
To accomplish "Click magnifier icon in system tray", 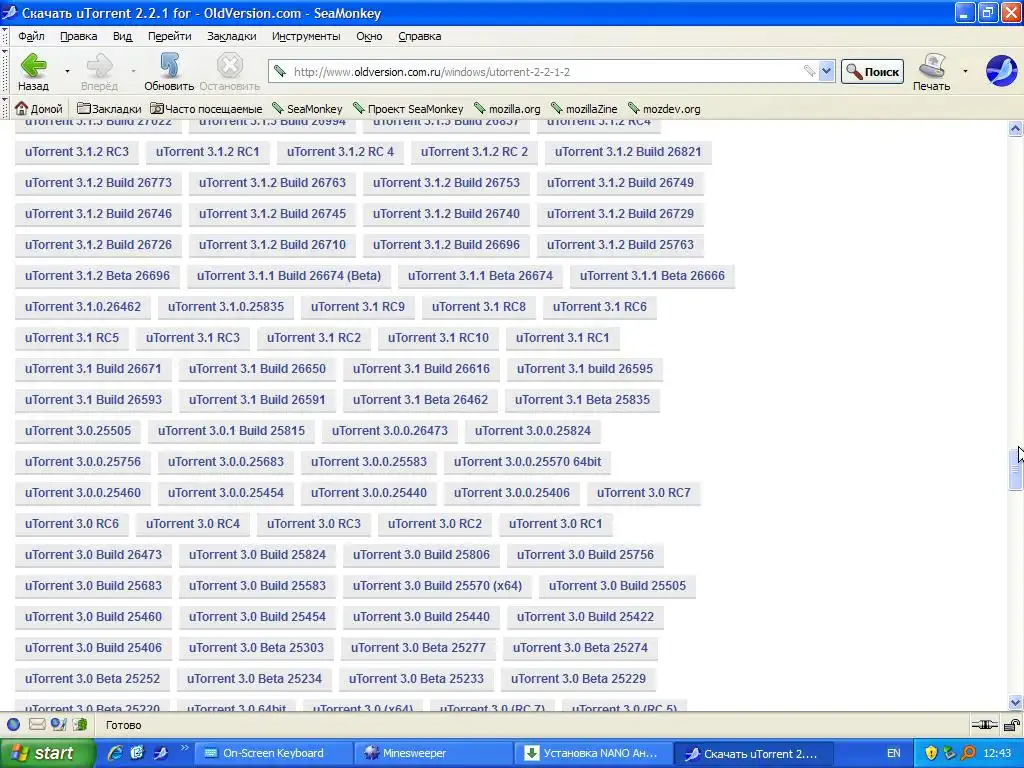I will (x=968, y=753).
